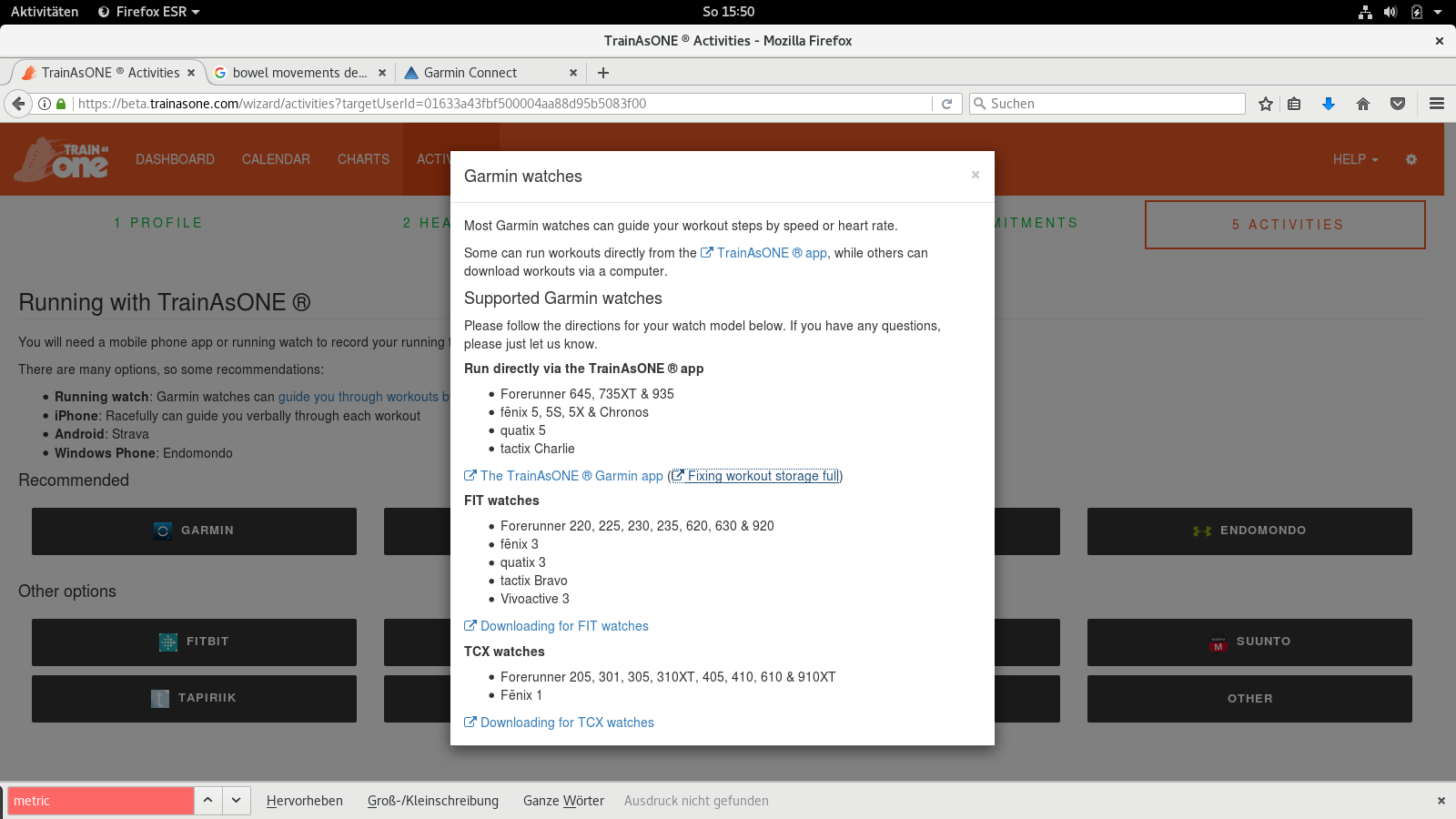Close the bowel movements tab
Viewport: 1456px width, 819px height.
click(x=382, y=73)
